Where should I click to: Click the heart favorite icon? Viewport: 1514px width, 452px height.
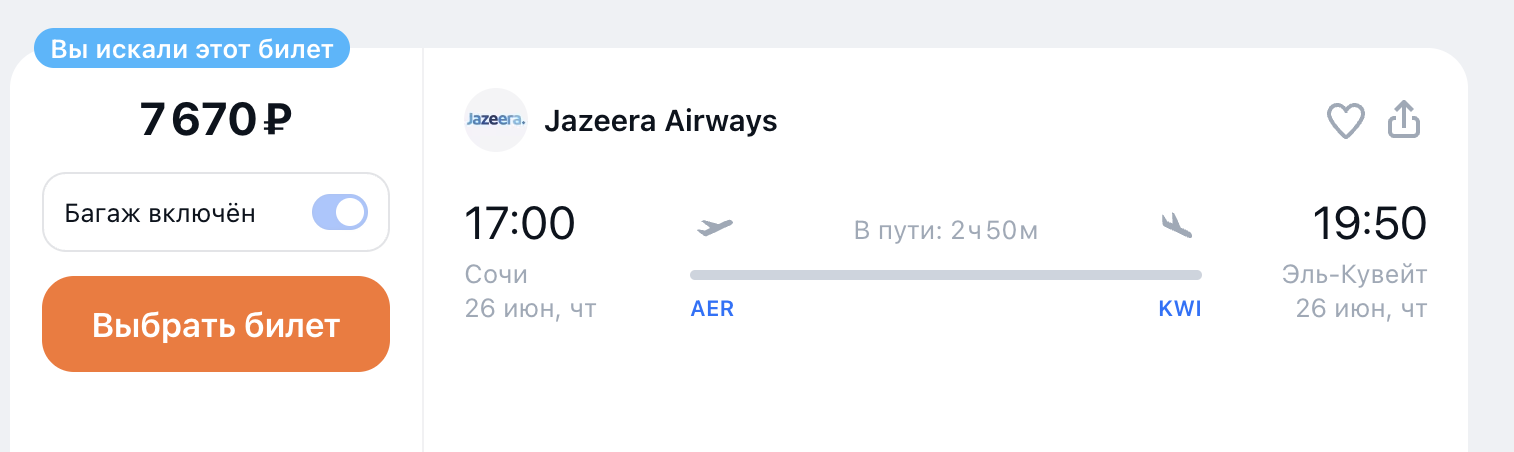[x=1345, y=122]
